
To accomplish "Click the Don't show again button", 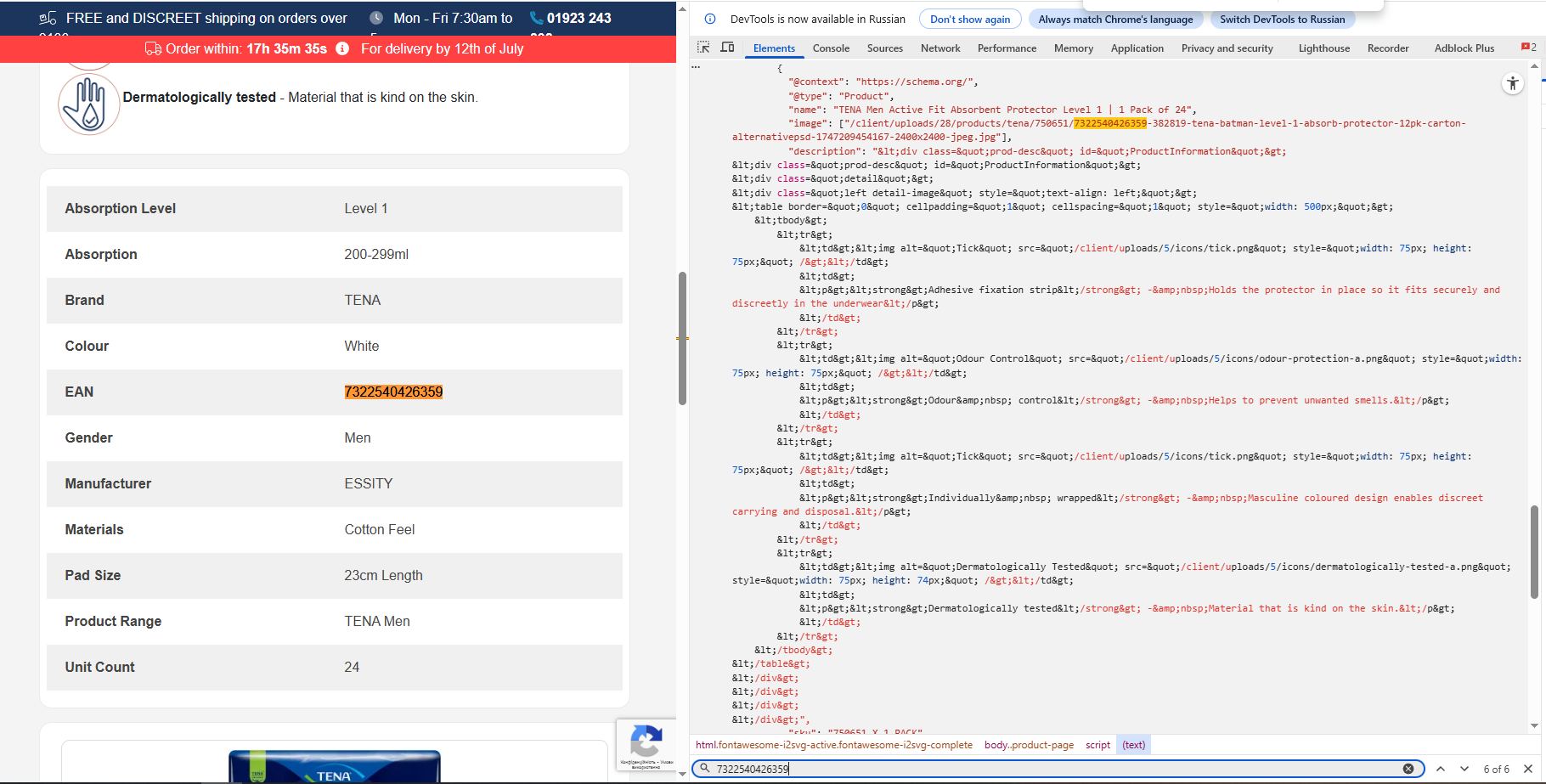I will tap(970, 19).
